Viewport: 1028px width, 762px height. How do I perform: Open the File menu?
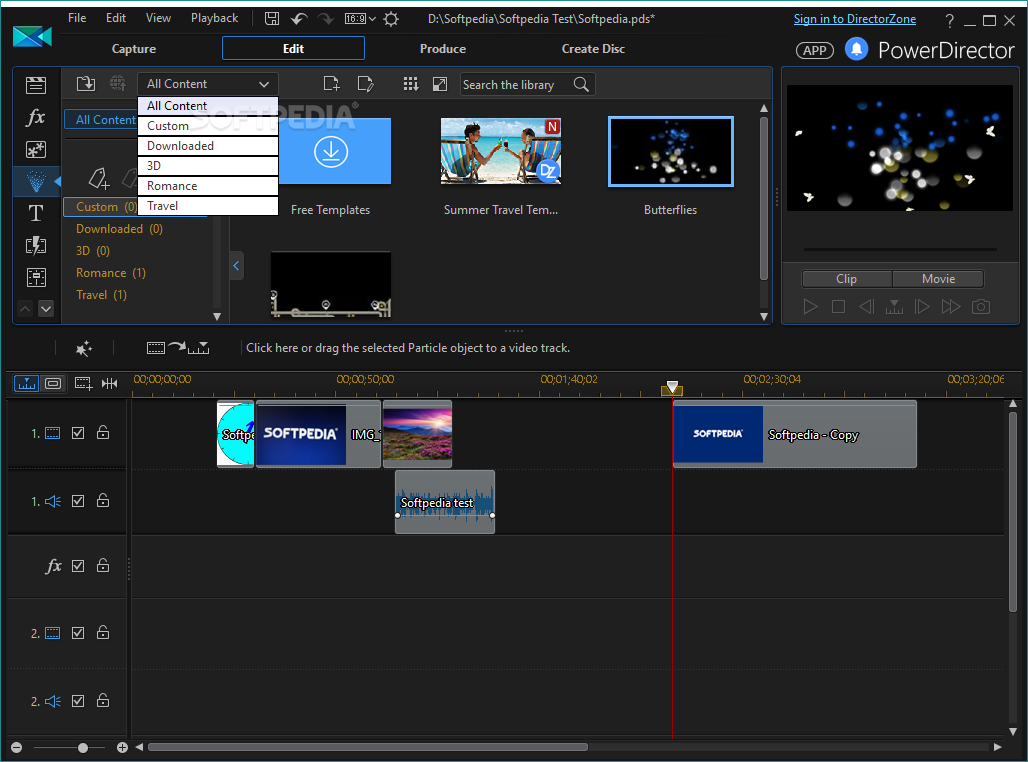77,18
